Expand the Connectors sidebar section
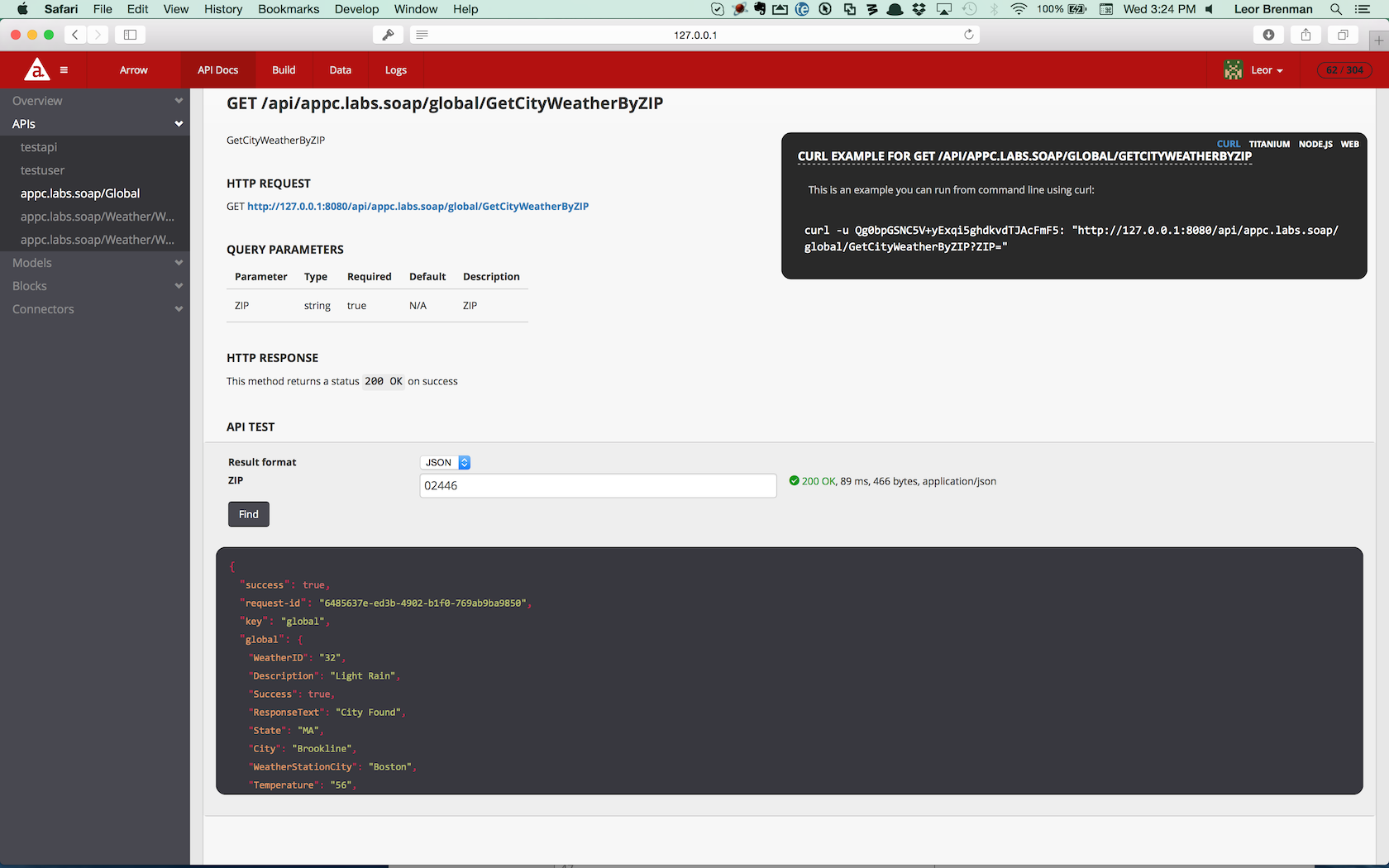The height and width of the screenshot is (868, 1389). click(x=95, y=309)
